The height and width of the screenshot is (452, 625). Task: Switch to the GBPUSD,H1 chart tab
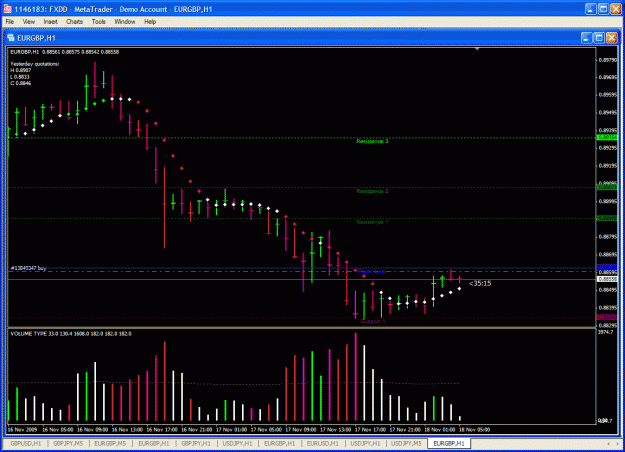(26, 443)
